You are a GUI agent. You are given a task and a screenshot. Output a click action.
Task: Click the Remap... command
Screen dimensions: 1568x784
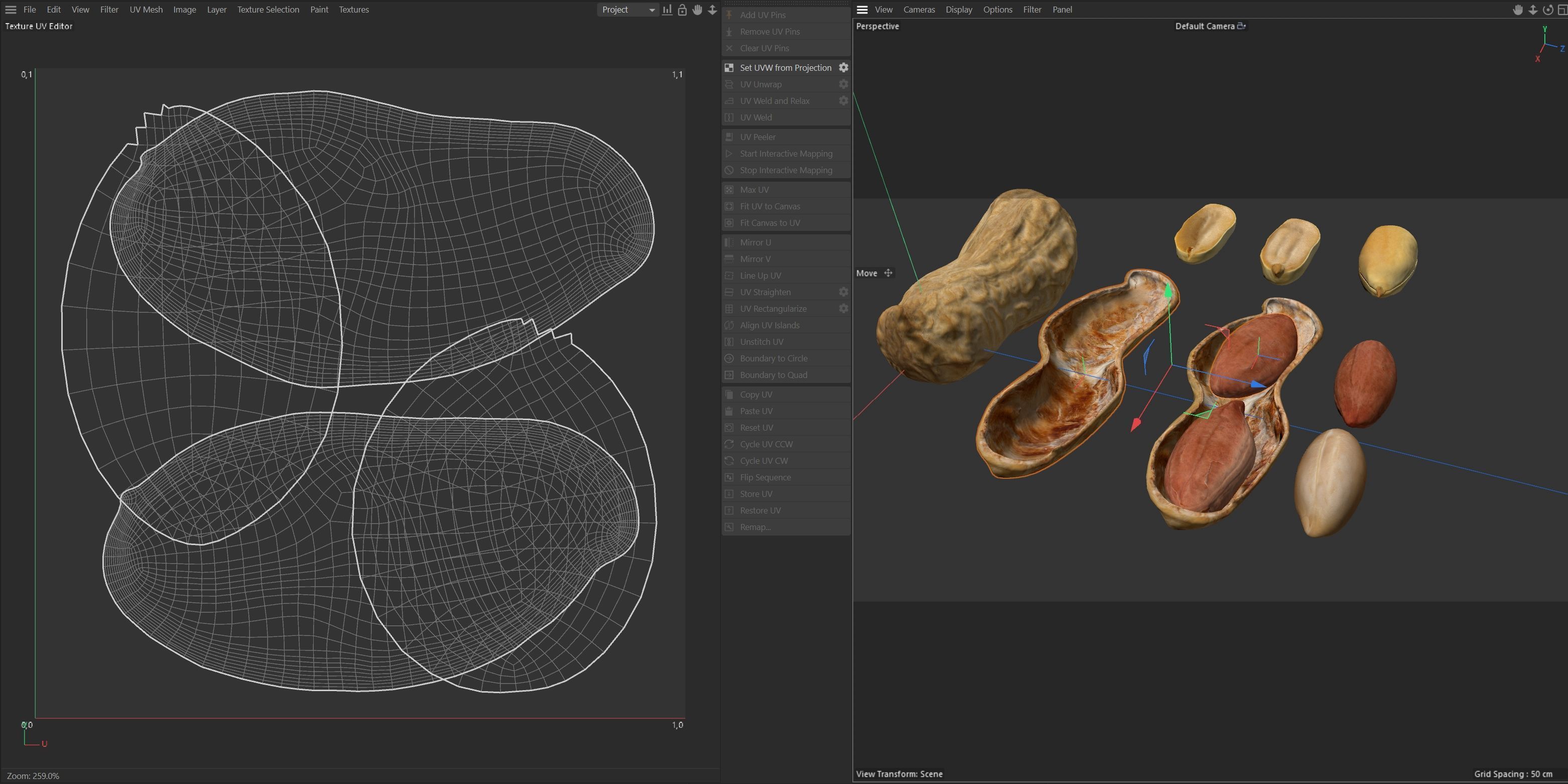click(x=786, y=527)
